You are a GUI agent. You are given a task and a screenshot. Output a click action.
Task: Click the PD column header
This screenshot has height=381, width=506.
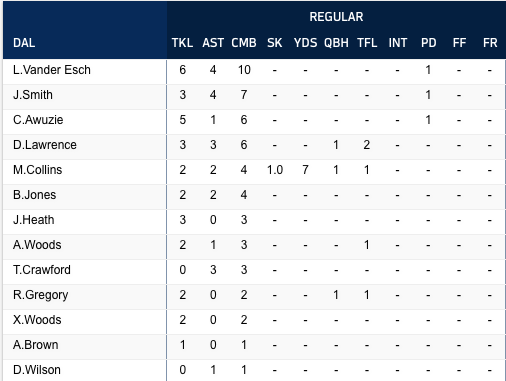(x=428, y=43)
